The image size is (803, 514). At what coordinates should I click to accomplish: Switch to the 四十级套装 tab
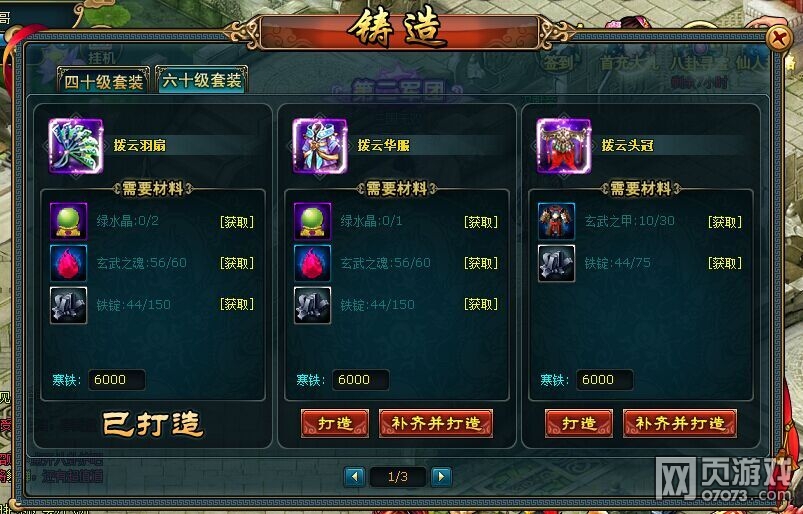[x=103, y=81]
